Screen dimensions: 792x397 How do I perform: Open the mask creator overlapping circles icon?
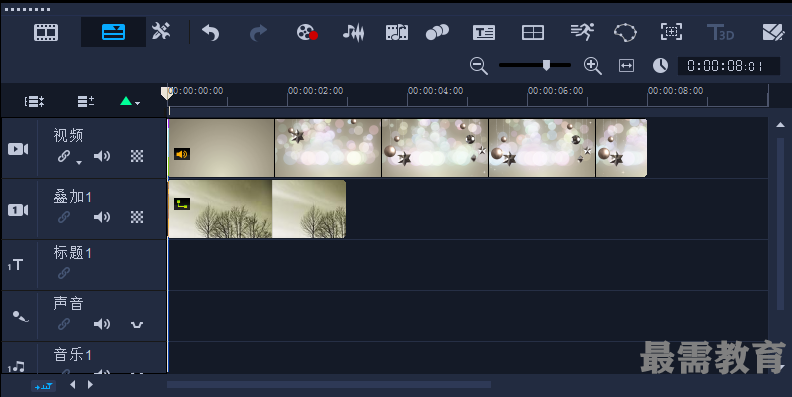tap(437, 32)
